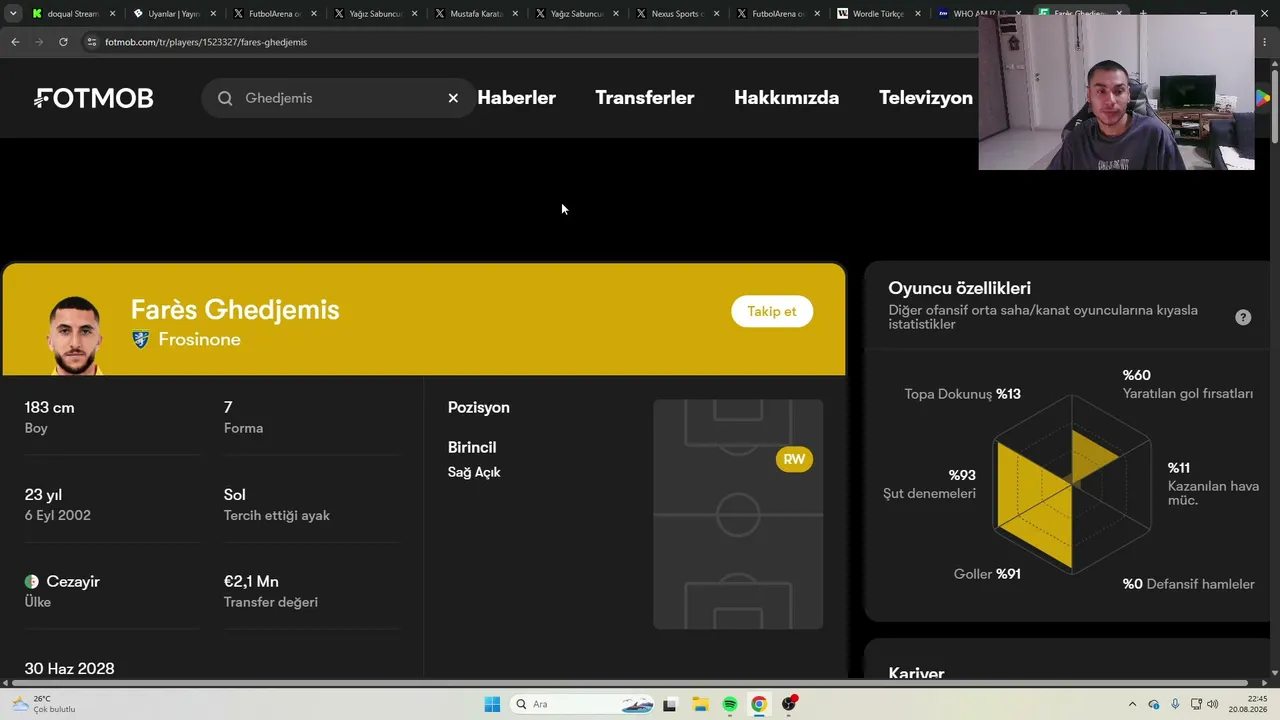Open File Explorer from taskbar
Screen dimensions: 1280x720
coord(700,704)
